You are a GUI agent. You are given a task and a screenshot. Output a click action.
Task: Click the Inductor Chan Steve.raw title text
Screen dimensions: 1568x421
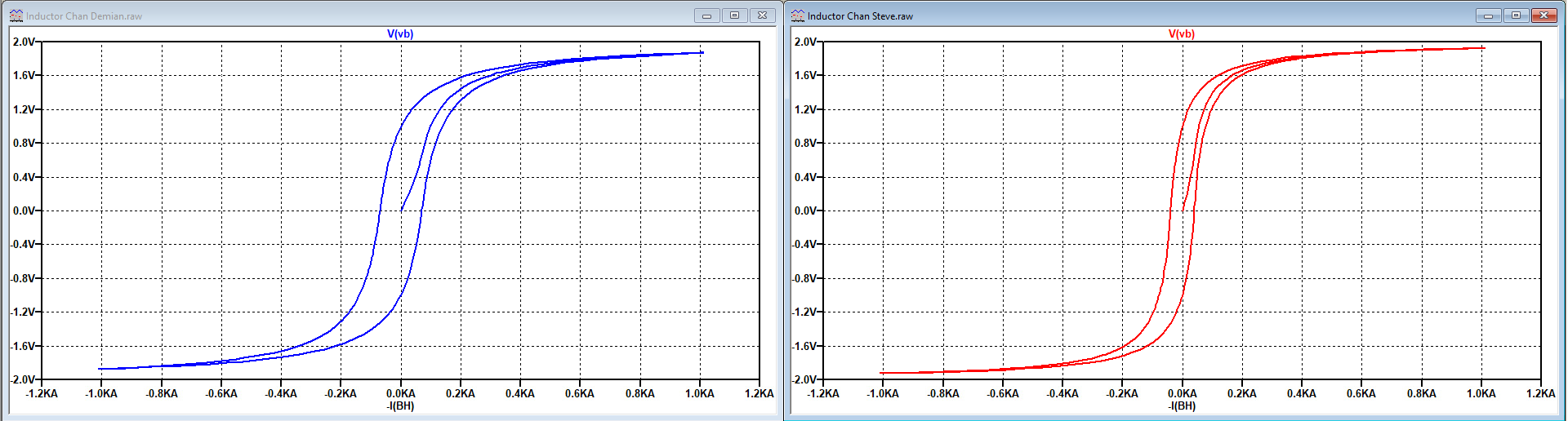pos(861,16)
